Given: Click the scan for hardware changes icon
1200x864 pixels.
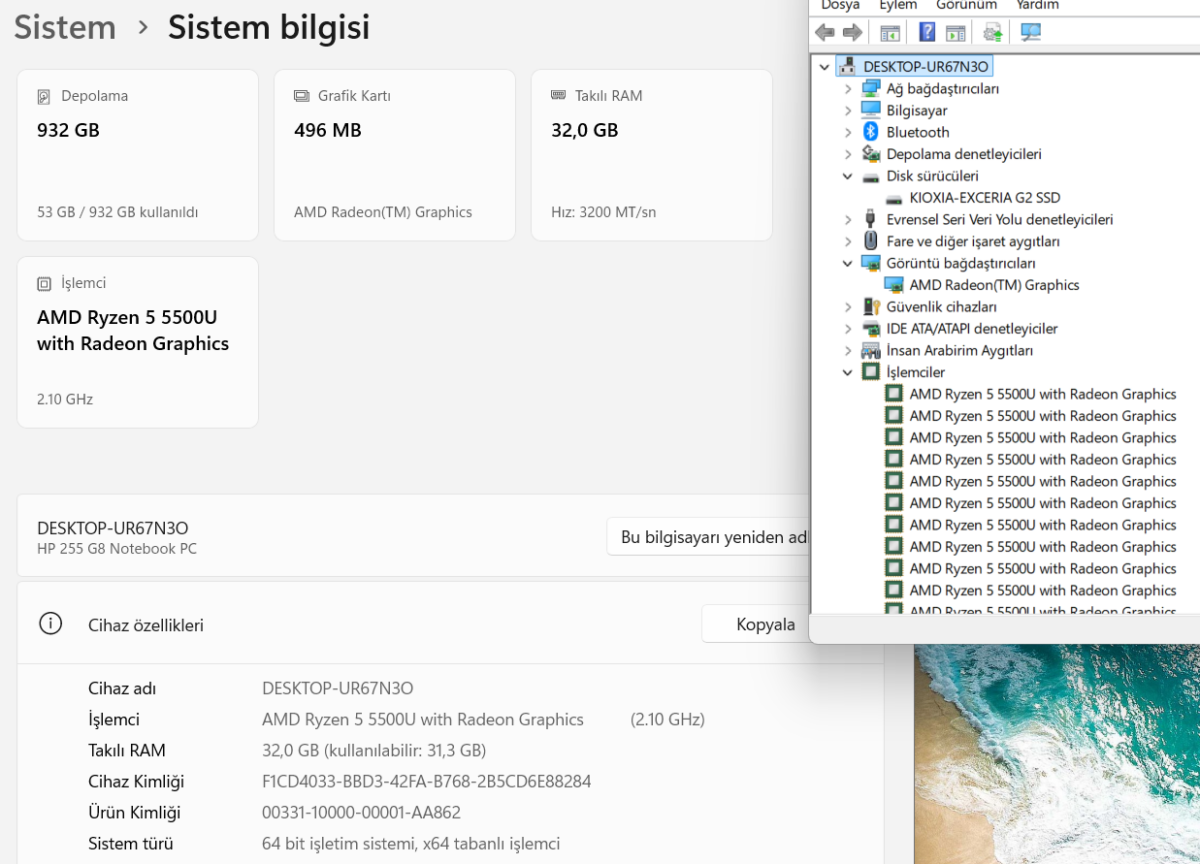Looking at the screenshot, I should (x=1030, y=33).
